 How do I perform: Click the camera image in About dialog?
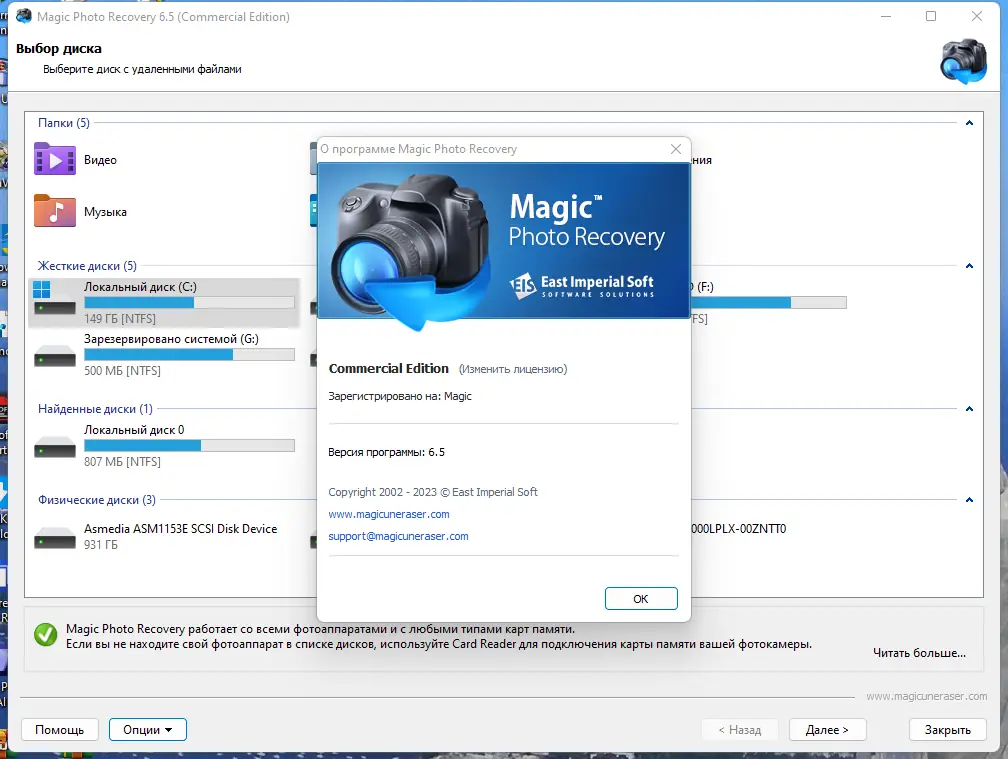click(x=409, y=251)
